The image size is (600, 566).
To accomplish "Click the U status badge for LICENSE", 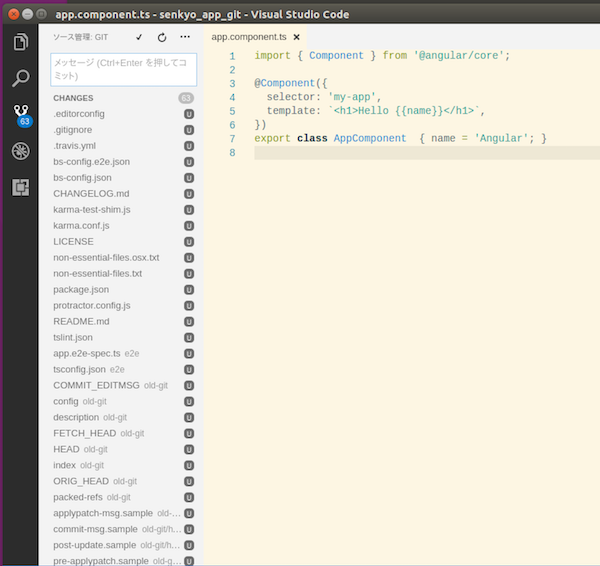I will pos(189,242).
